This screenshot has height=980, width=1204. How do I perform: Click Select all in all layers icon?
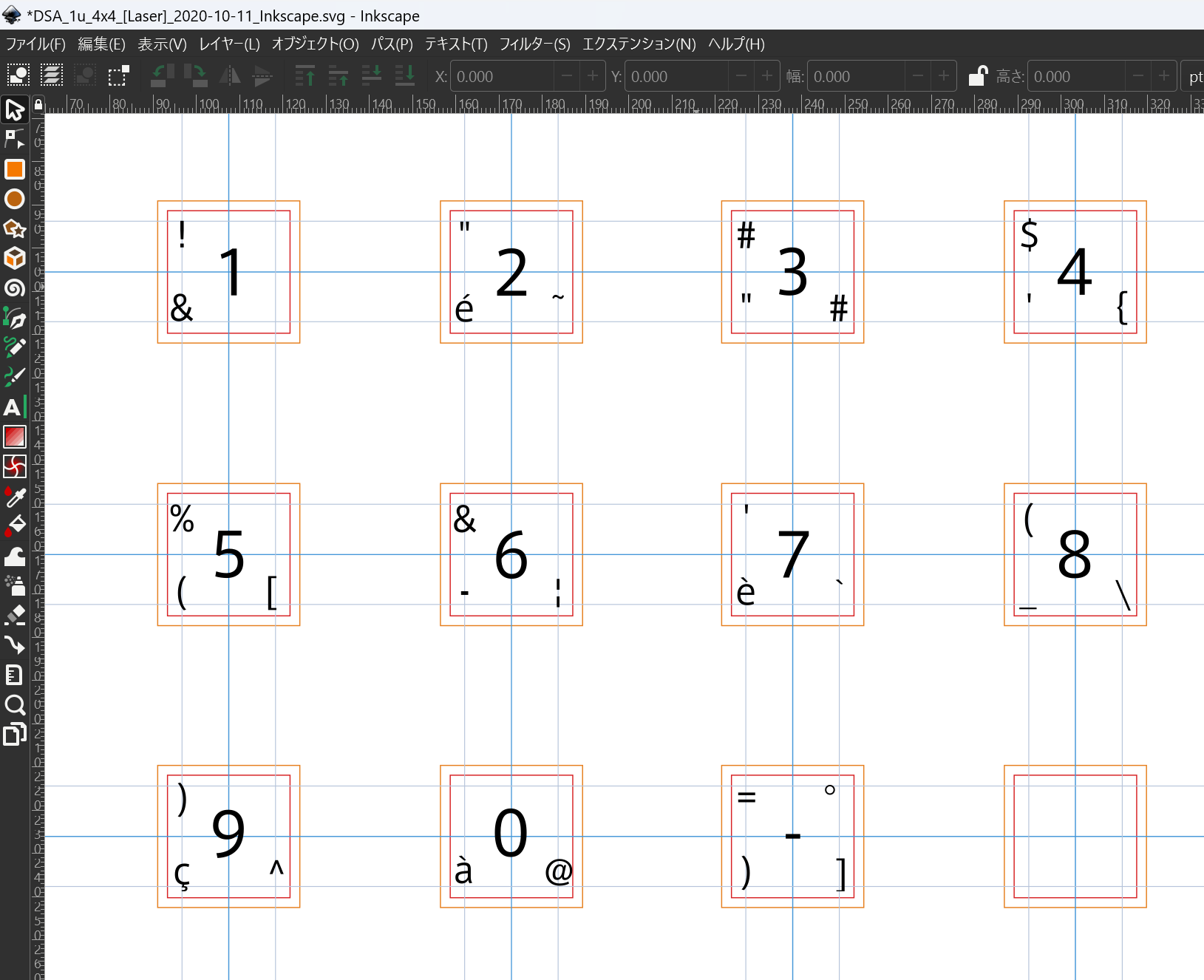tap(52, 75)
